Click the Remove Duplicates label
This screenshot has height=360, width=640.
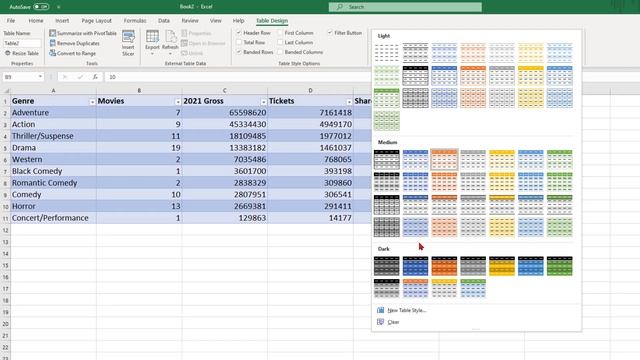pos(78,43)
